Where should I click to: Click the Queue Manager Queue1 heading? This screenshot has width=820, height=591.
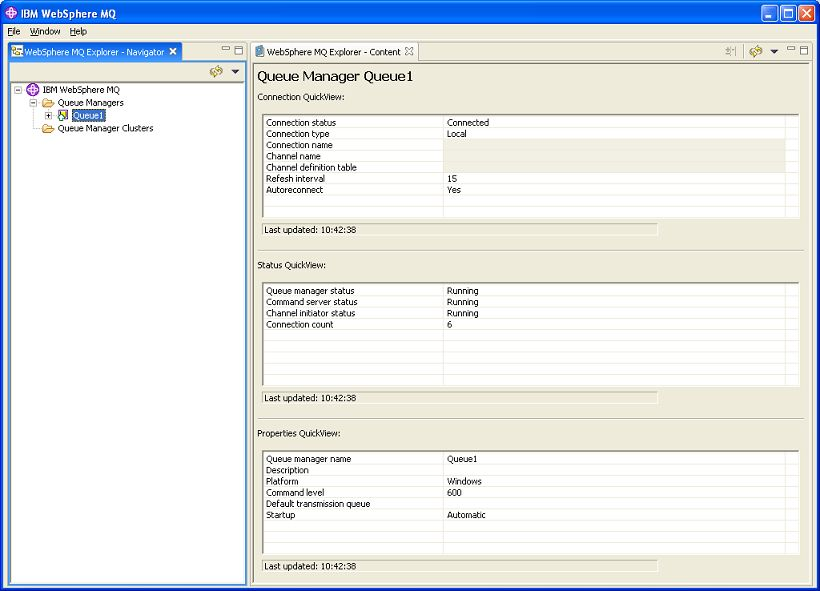pyautogui.click(x=335, y=76)
